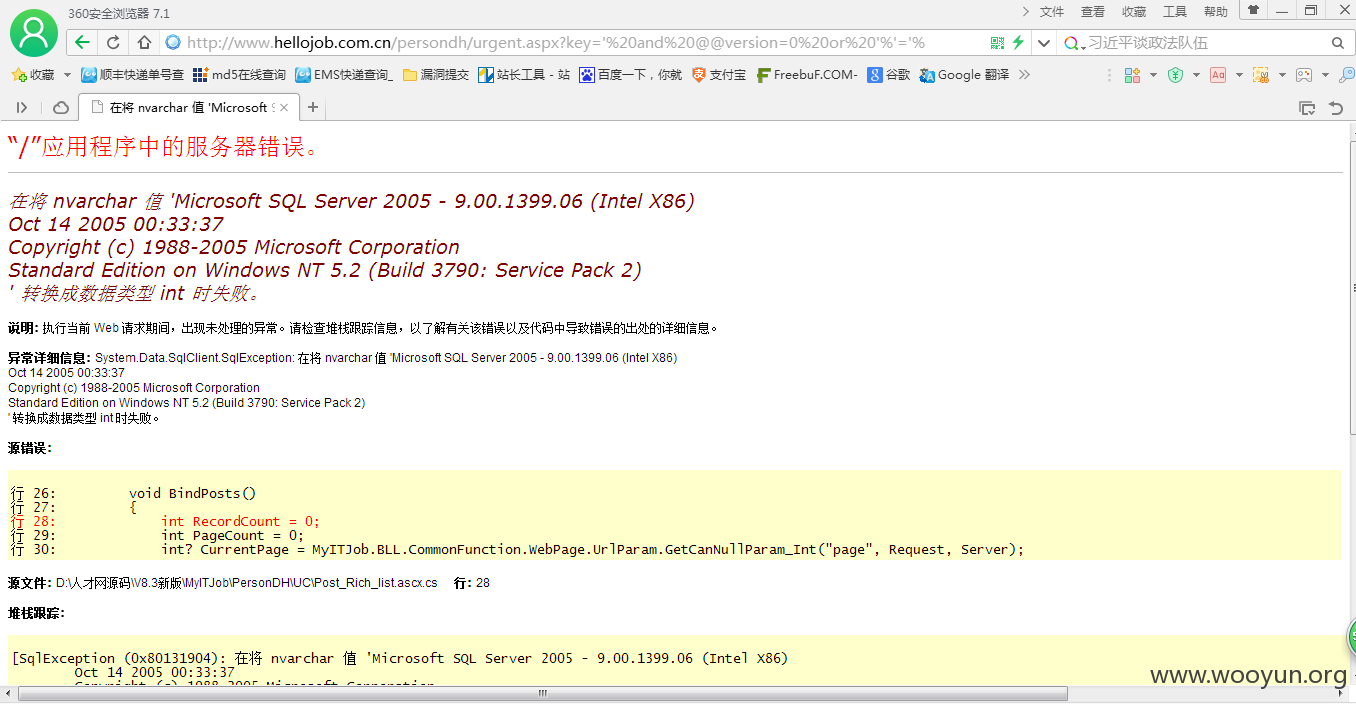Open 站长工具 bookmark
The height and width of the screenshot is (704, 1356).
coord(524,75)
